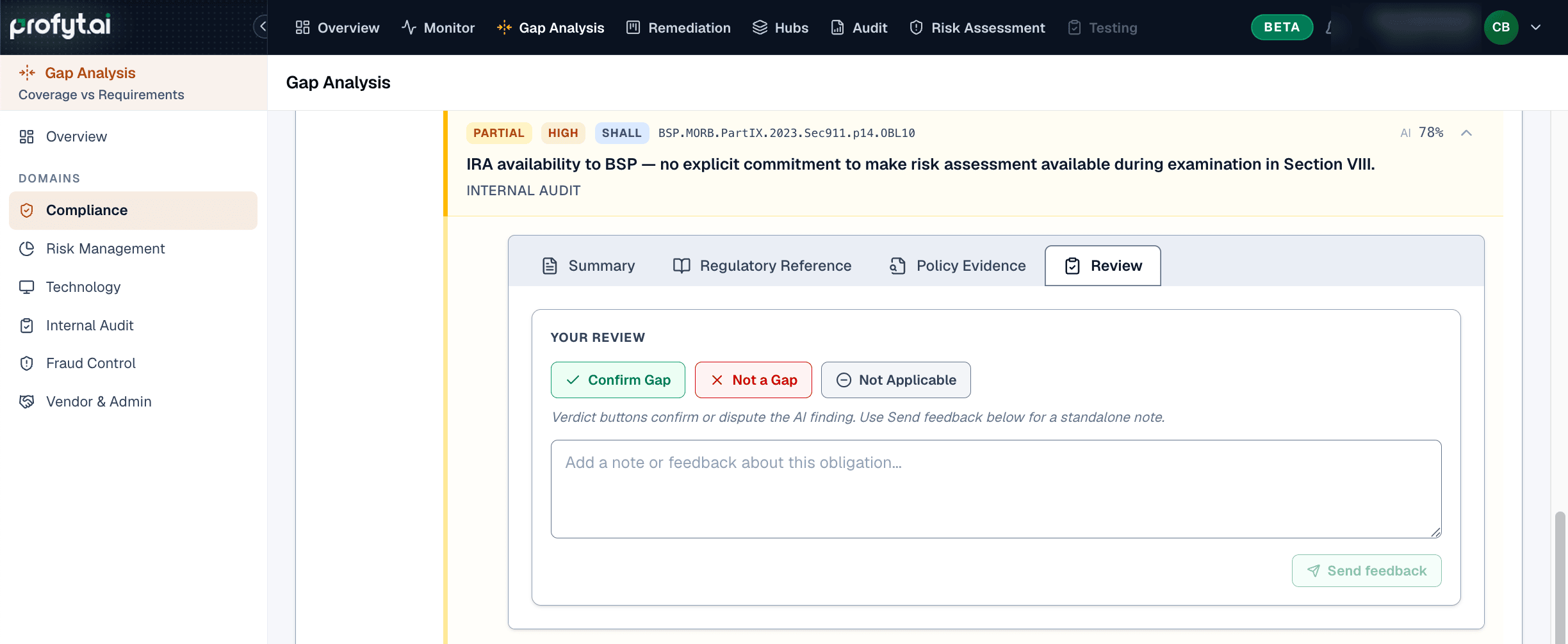Viewport: 1568px width, 644px height.
Task: Click the Fraud Control shield icon
Action: pos(26,363)
